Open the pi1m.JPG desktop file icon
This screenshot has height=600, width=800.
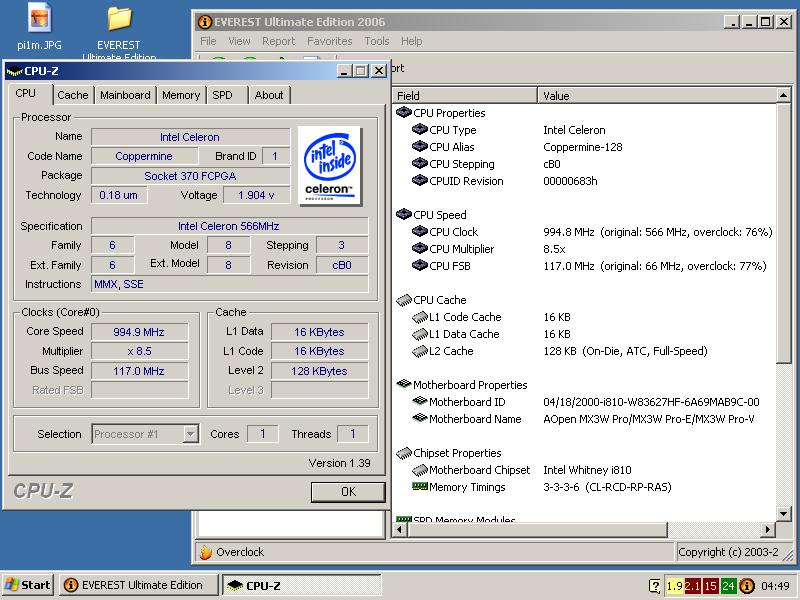(x=39, y=18)
